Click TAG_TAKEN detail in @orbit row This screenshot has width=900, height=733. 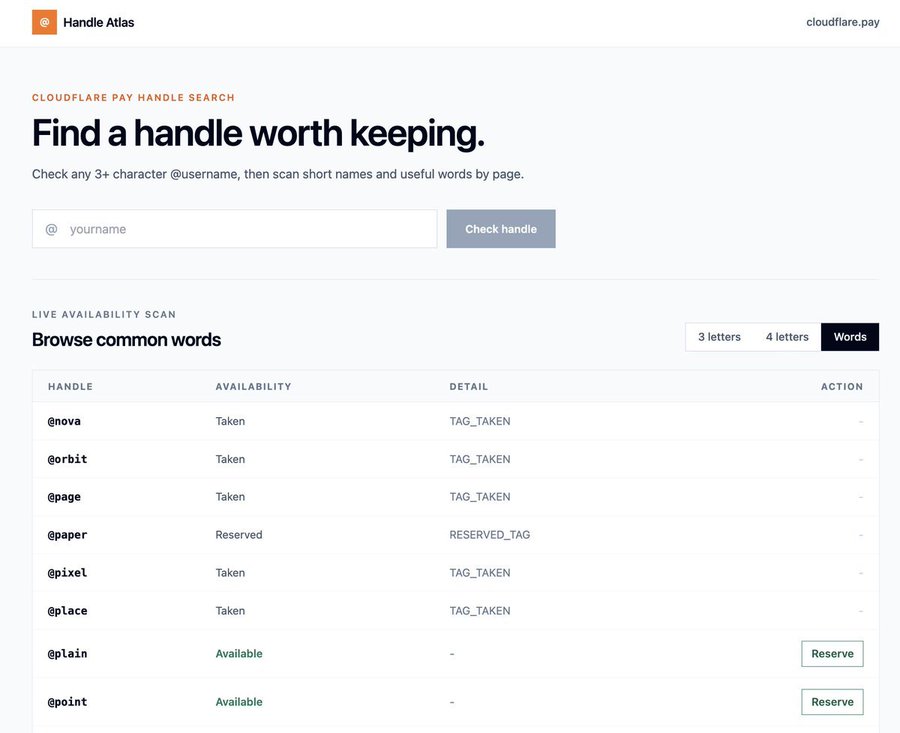click(480, 459)
